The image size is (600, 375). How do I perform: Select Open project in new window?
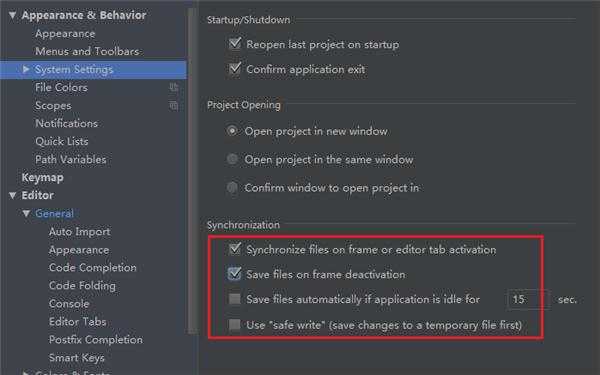point(232,131)
